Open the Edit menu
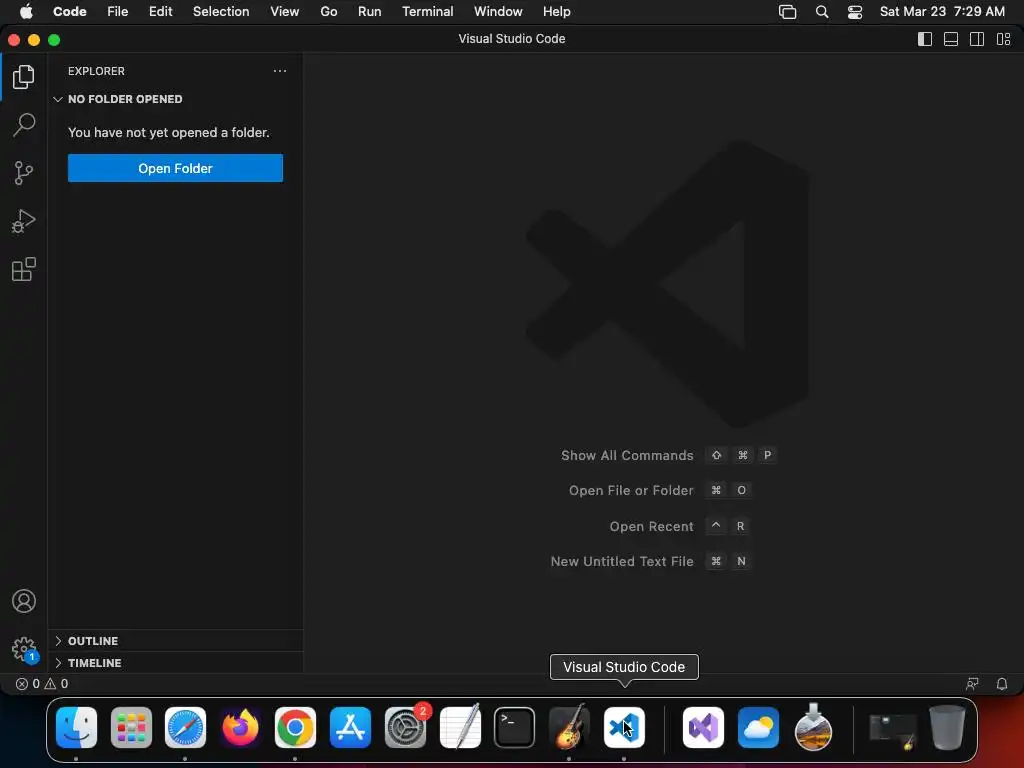 click(x=161, y=12)
